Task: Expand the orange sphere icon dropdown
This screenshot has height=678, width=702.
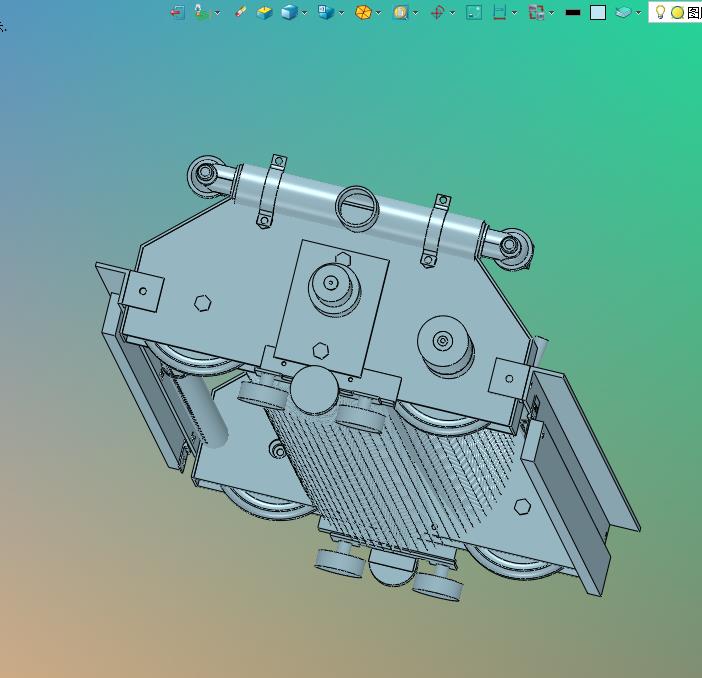Action: 378,13
